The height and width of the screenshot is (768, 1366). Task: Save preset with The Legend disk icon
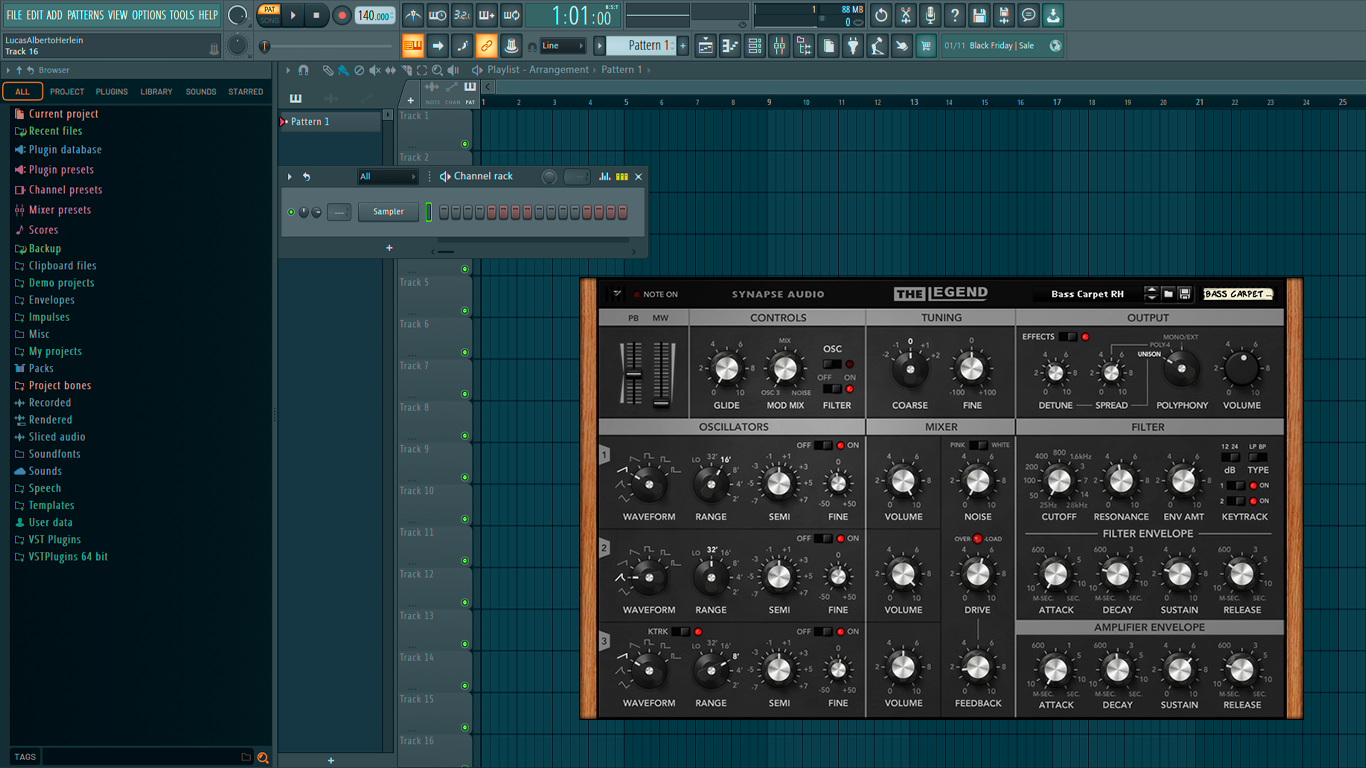tap(1185, 294)
